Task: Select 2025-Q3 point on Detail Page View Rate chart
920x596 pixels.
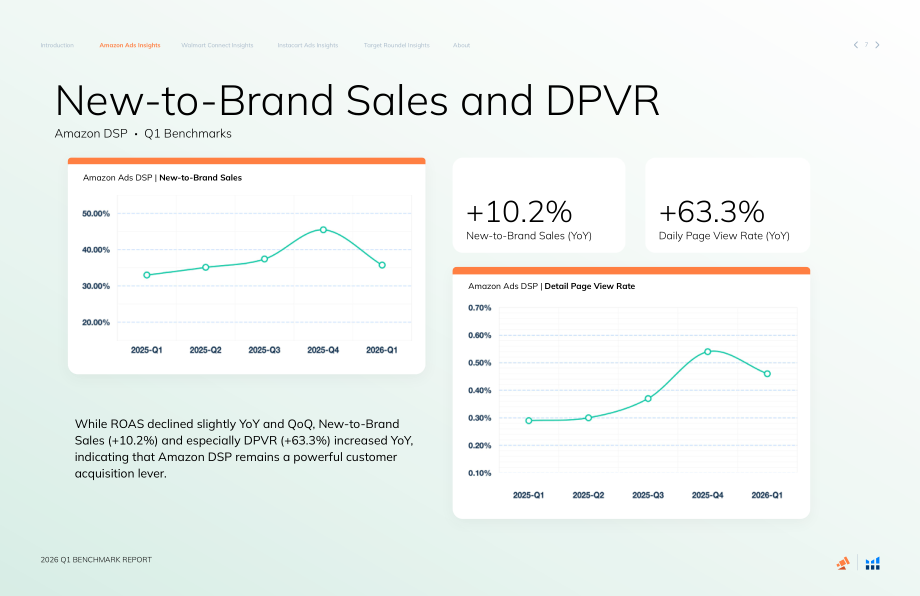Action: pyautogui.click(x=648, y=398)
